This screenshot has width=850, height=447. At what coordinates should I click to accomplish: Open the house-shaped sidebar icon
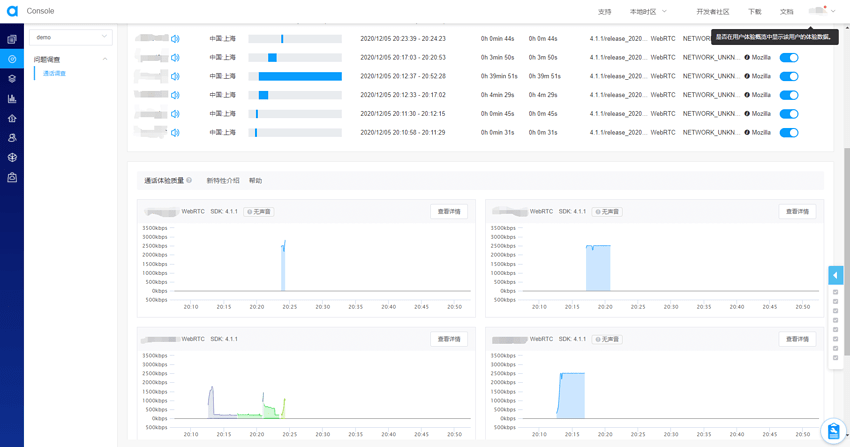(x=12, y=118)
